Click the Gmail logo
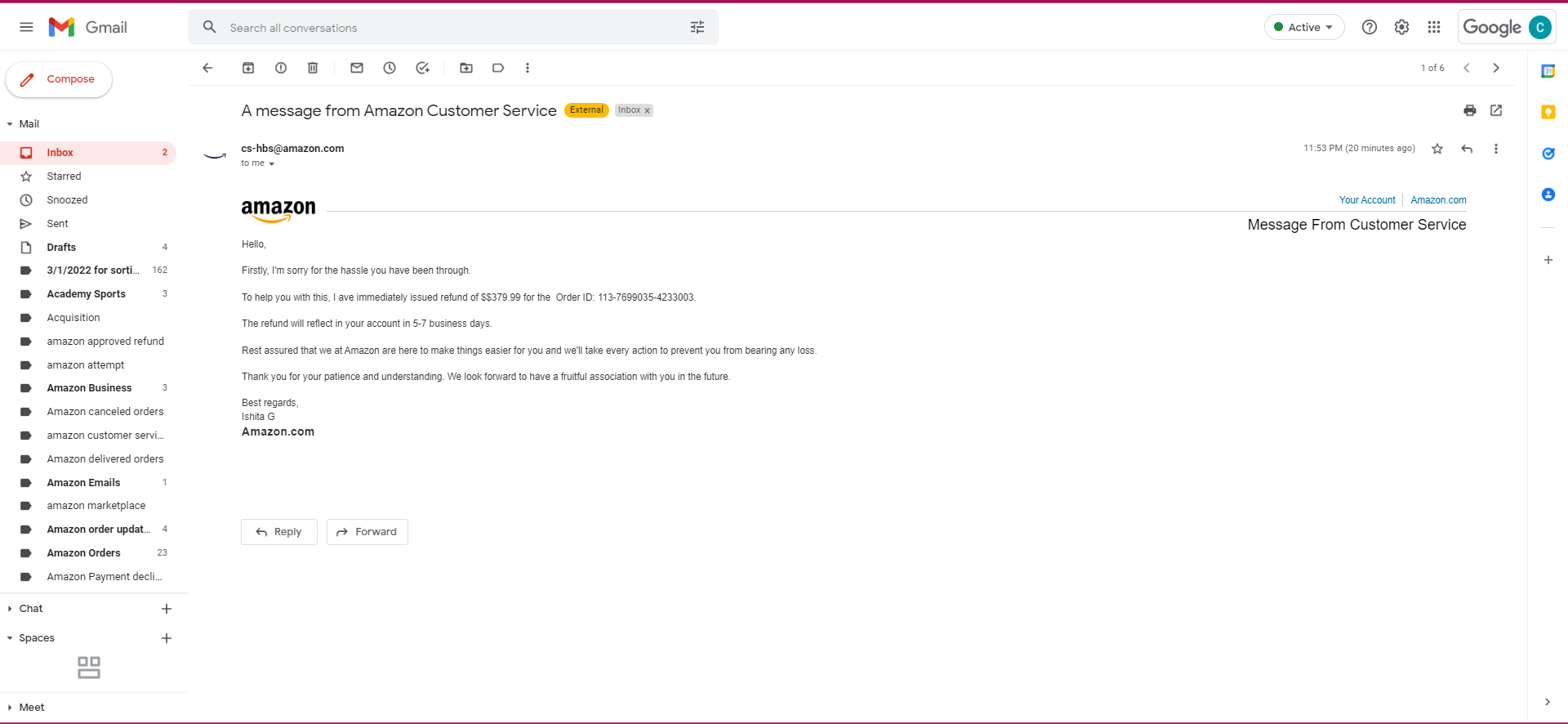This screenshot has width=1568, height=724. pos(87,27)
